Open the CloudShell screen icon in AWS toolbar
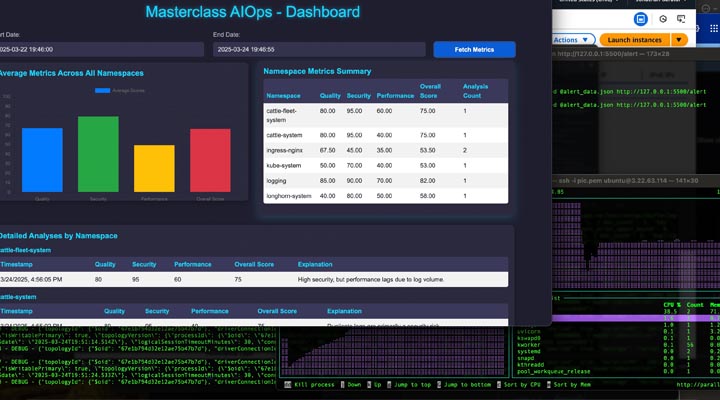 pos(681,19)
